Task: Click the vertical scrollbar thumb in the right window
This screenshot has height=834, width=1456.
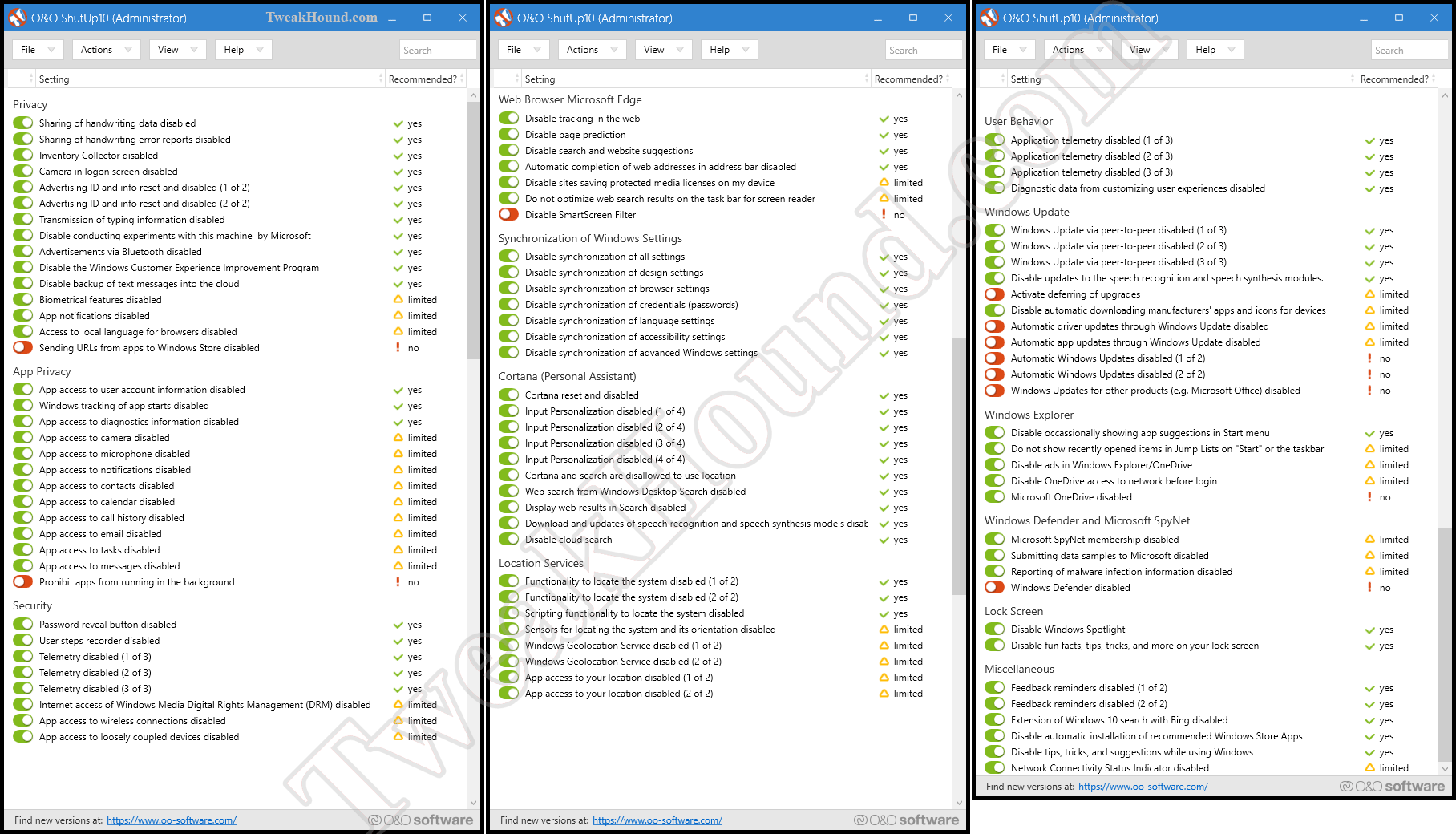Action: pos(1445,645)
